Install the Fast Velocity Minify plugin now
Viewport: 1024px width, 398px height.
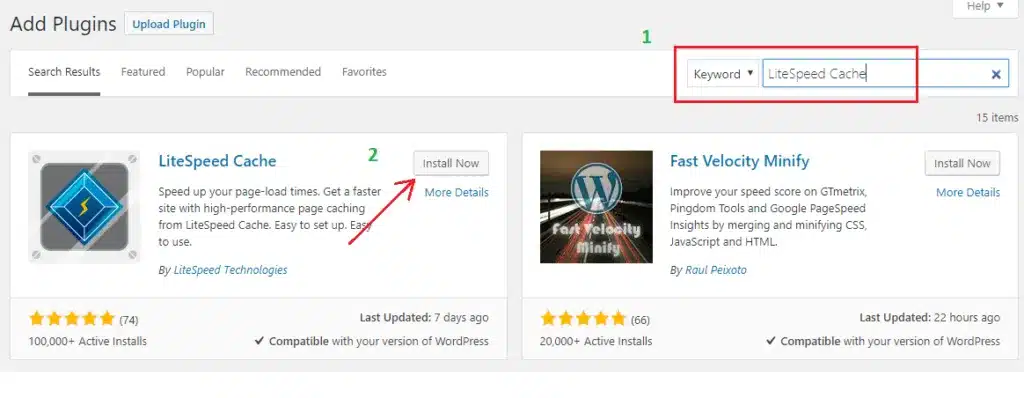coord(962,163)
